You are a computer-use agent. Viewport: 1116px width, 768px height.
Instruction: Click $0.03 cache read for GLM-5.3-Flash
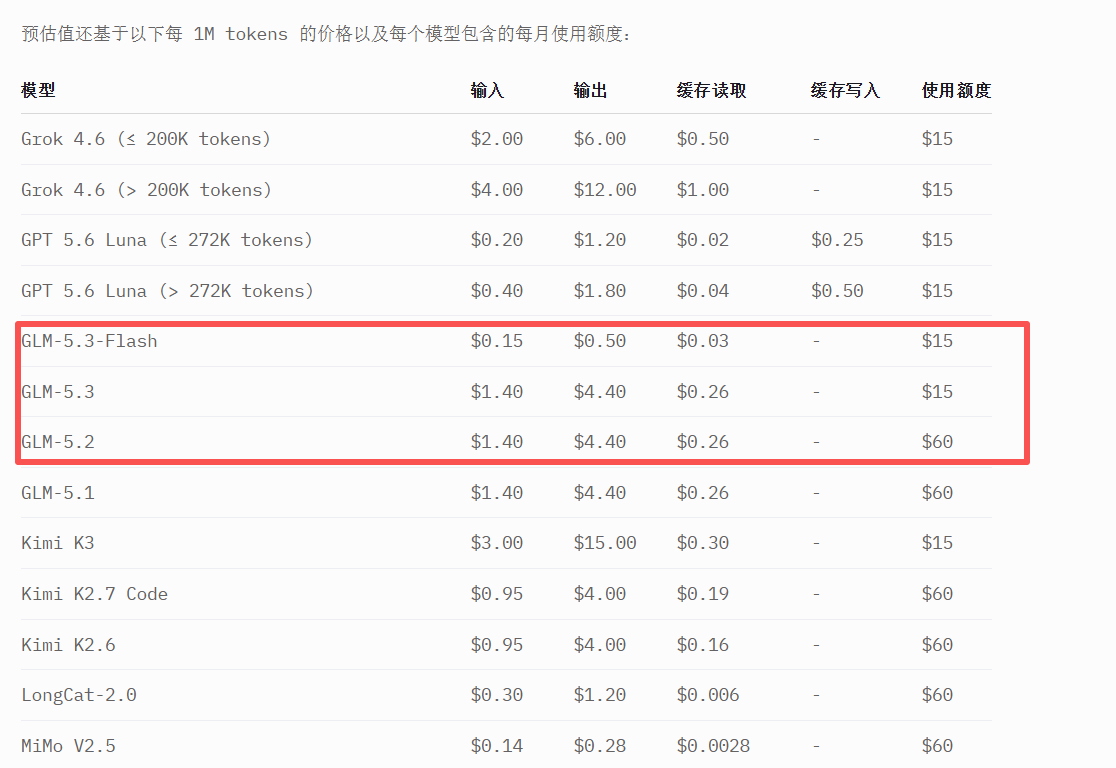point(702,341)
